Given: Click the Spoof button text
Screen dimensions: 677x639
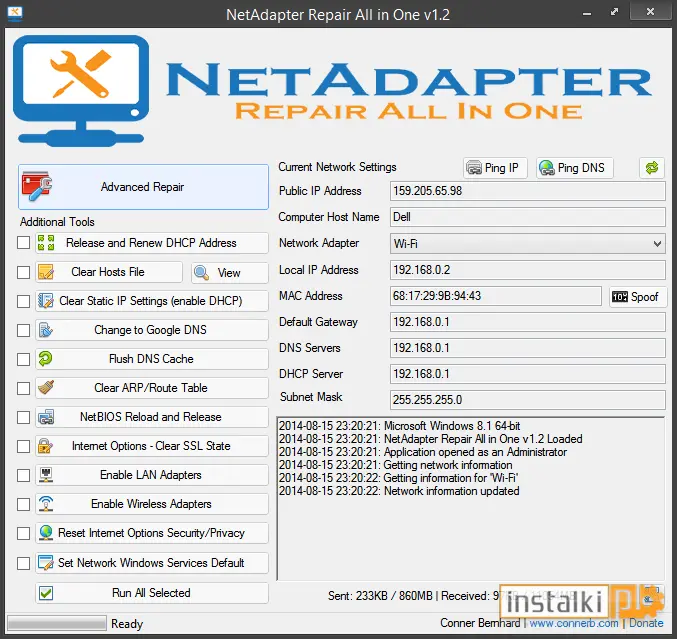Looking at the screenshot, I should click(645, 297).
